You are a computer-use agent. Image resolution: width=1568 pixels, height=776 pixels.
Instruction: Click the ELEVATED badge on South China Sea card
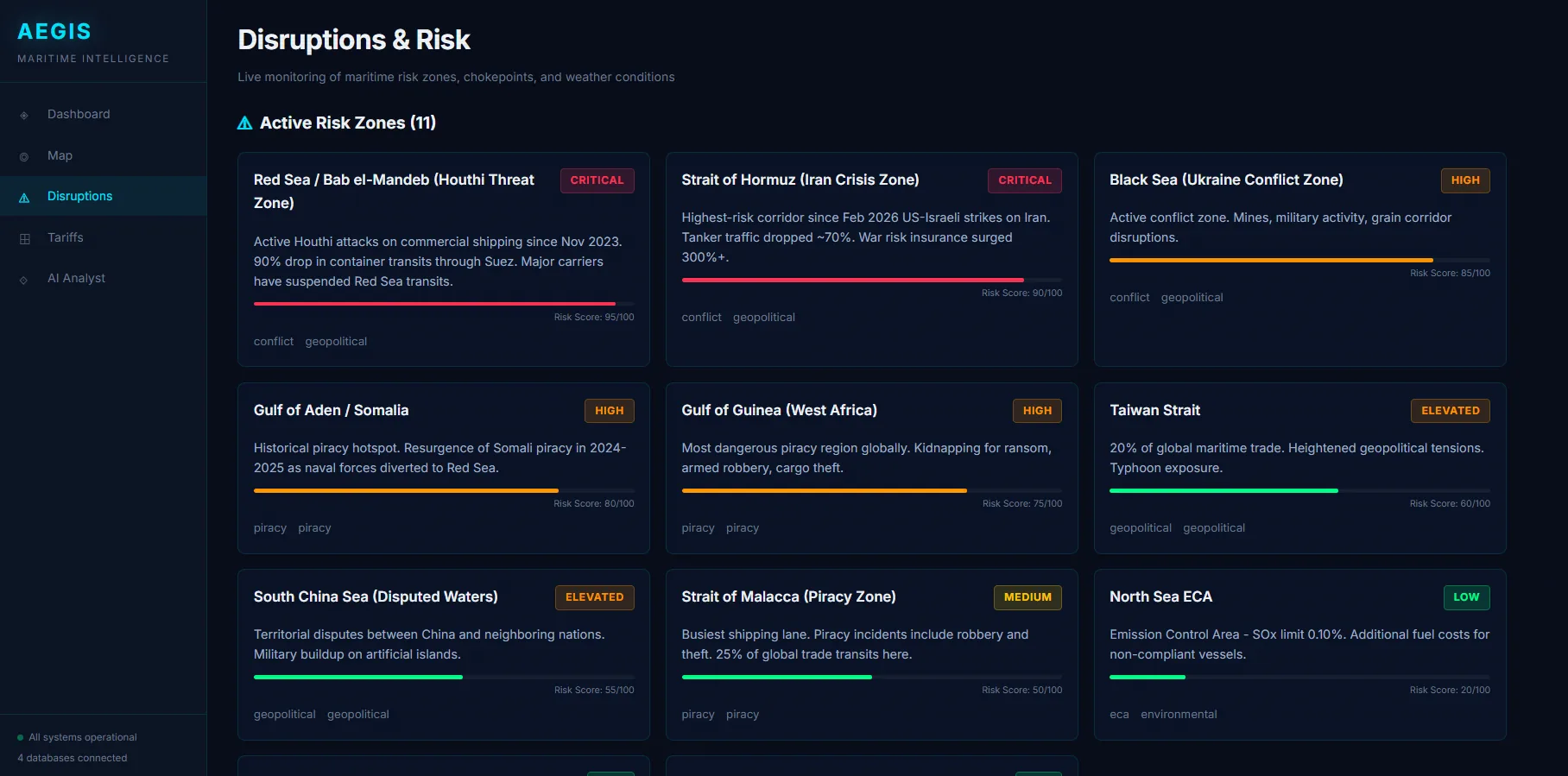pos(595,597)
